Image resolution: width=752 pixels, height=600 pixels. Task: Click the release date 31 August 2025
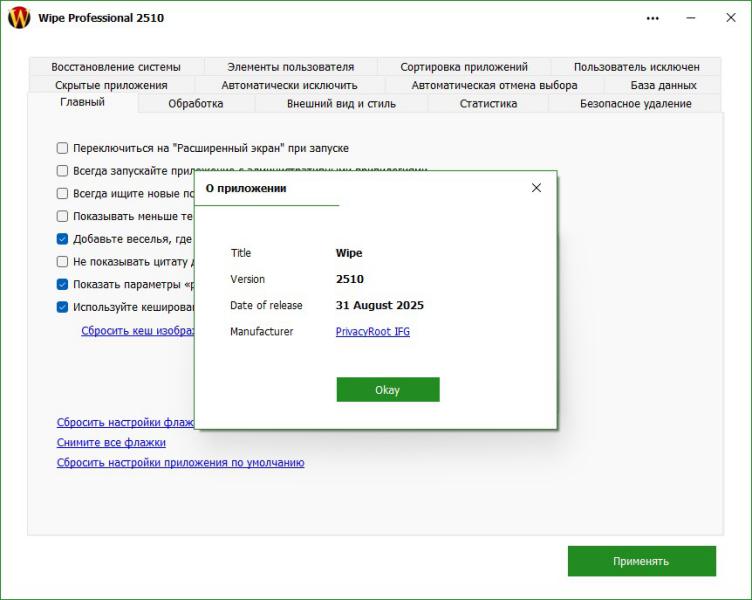379,306
